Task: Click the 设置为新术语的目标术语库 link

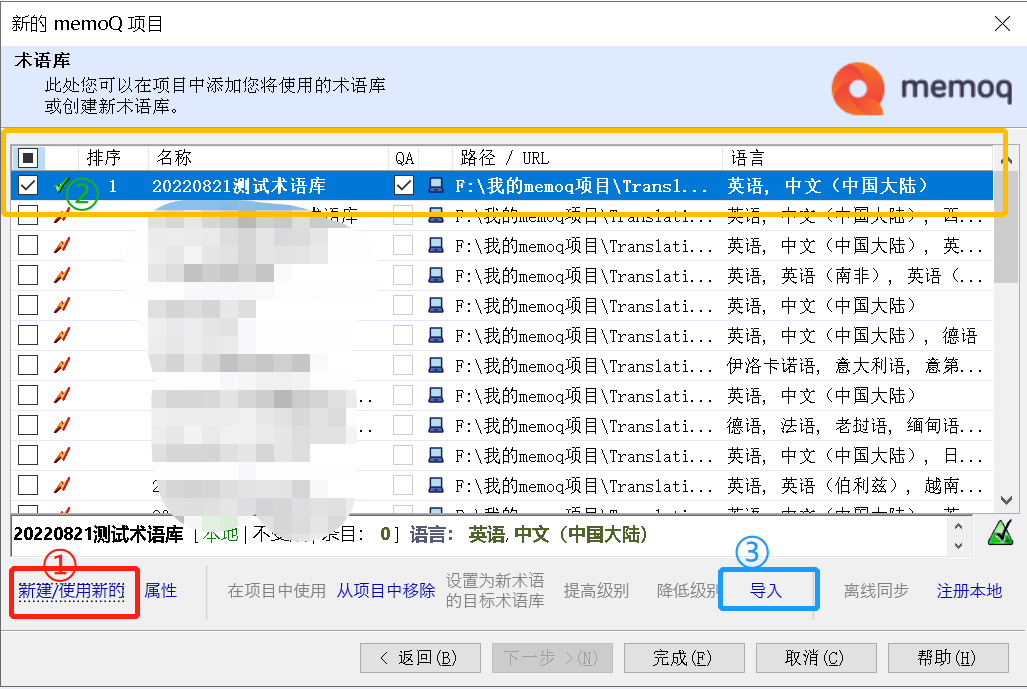Action: coord(495,590)
